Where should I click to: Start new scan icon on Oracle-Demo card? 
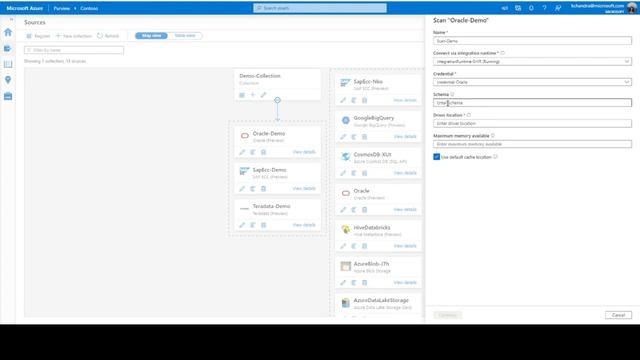click(x=253, y=152)
